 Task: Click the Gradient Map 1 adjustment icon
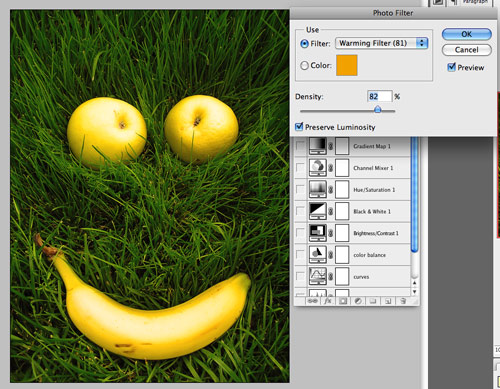click(318, 146)
